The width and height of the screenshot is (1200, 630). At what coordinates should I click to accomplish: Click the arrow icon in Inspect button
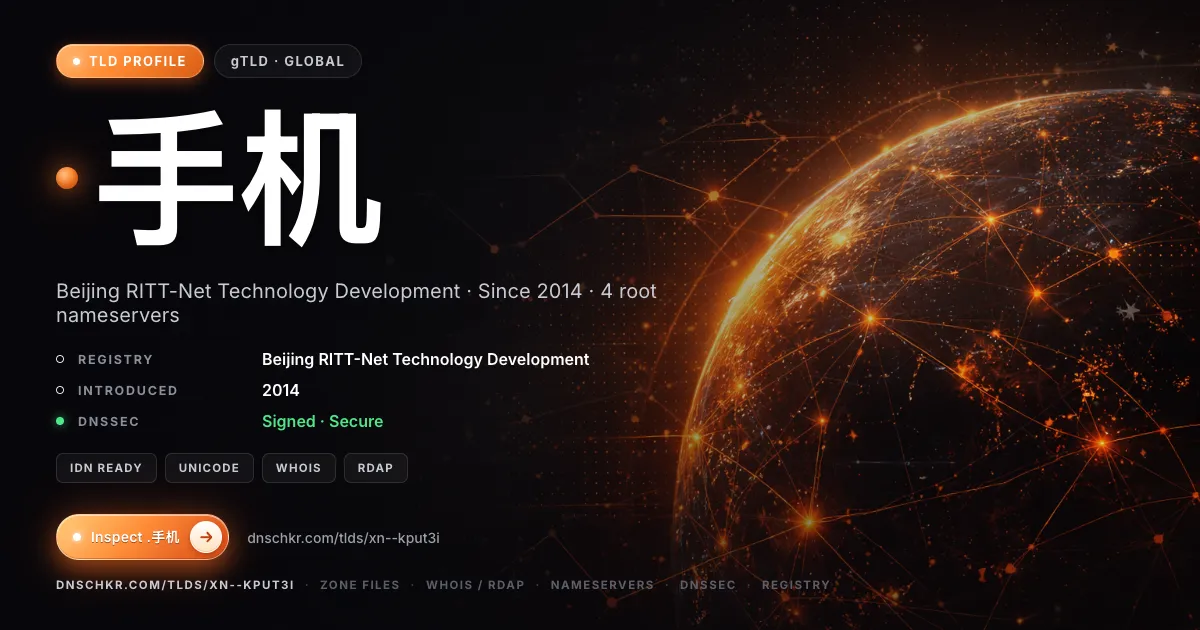pos(206,537)
